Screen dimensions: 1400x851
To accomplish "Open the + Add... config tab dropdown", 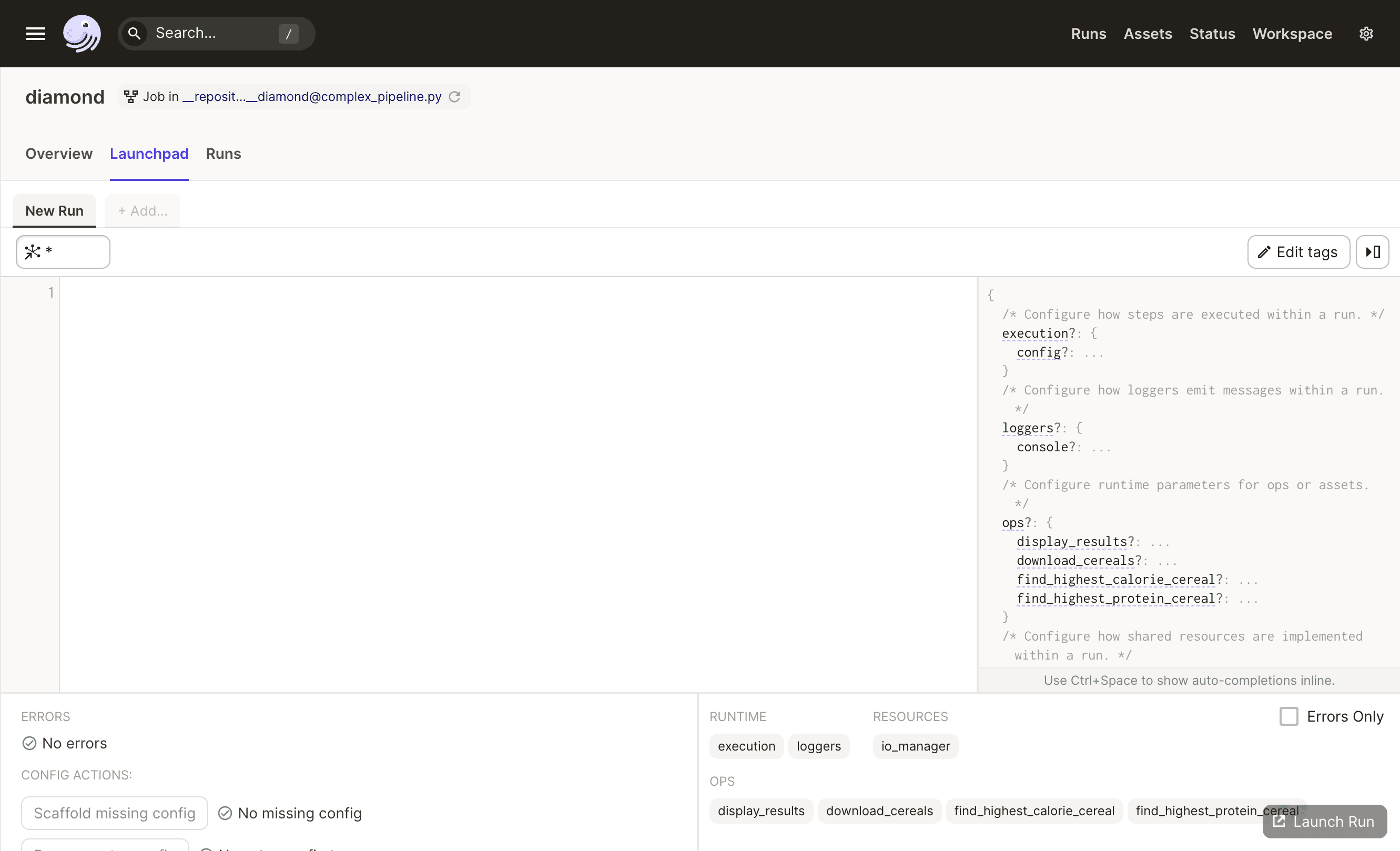I will [x=143, y=211].
